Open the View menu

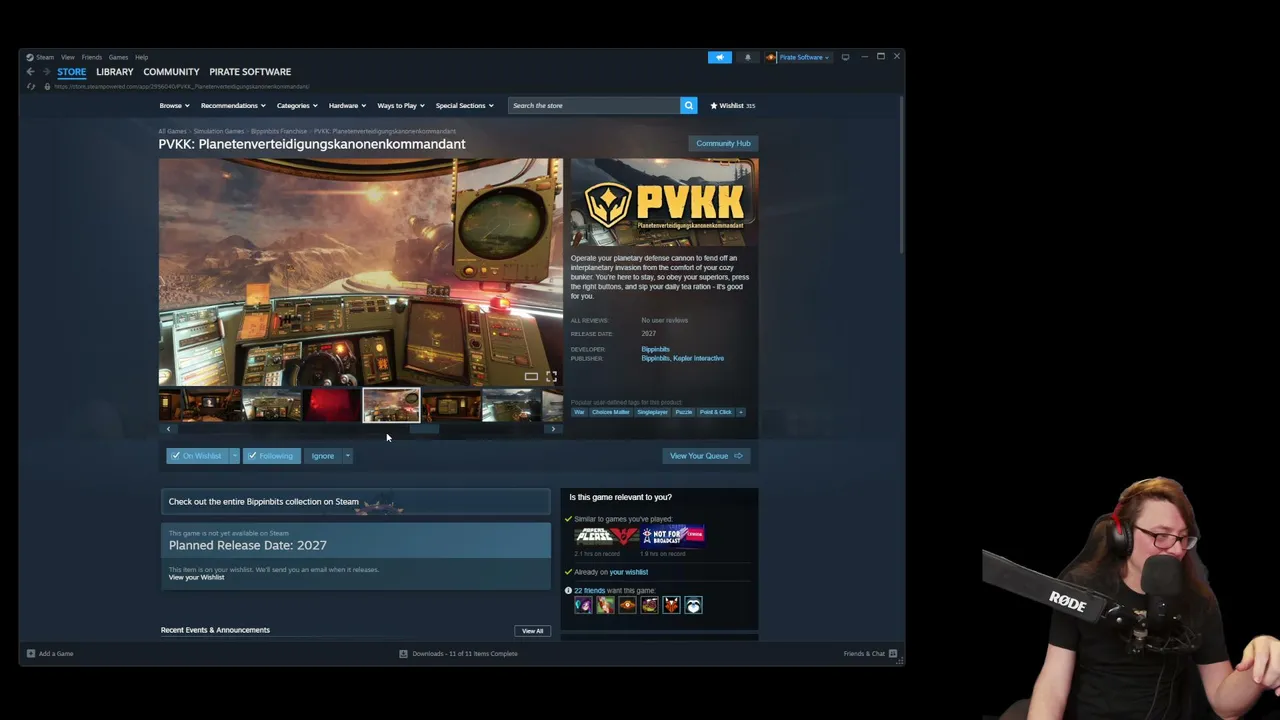[68, 57]
